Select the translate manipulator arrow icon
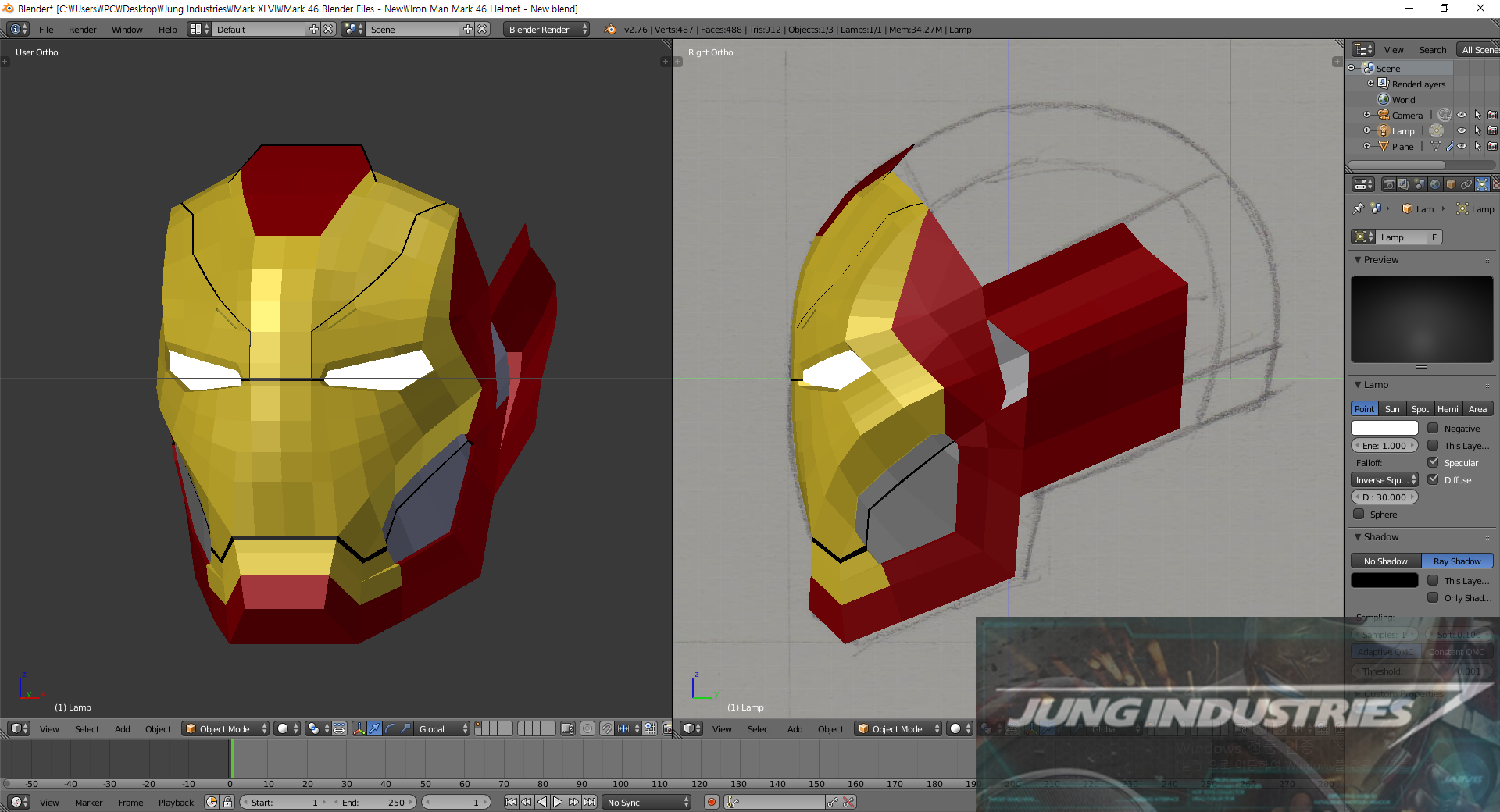The width and height of the screenshot is (1500, 812). pyautogui.click(x=374, y=728)
